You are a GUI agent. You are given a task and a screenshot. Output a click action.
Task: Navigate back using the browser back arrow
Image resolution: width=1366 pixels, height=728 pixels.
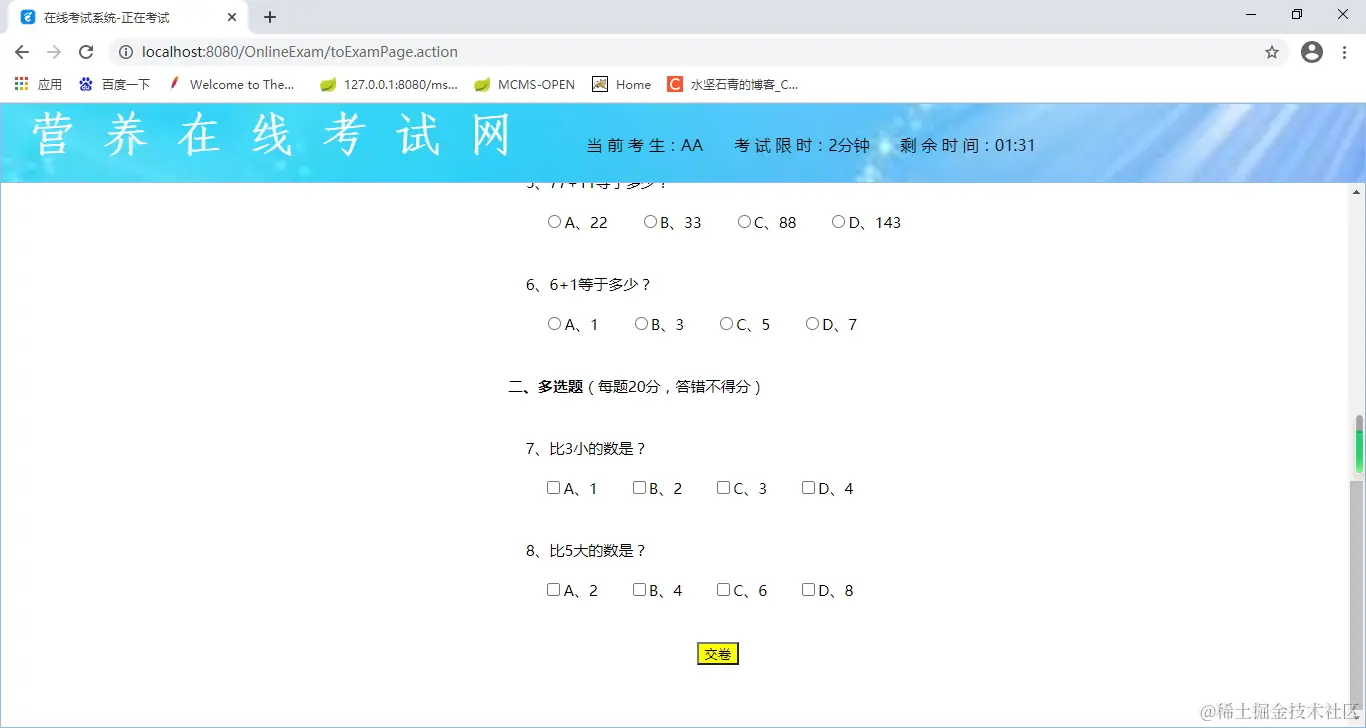[21, 51]
